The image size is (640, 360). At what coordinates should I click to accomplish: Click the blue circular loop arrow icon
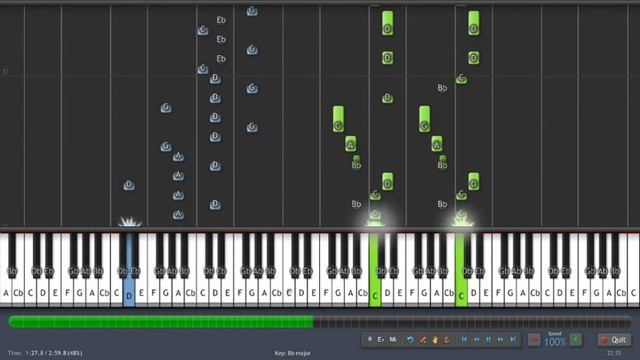coord(410,340)
